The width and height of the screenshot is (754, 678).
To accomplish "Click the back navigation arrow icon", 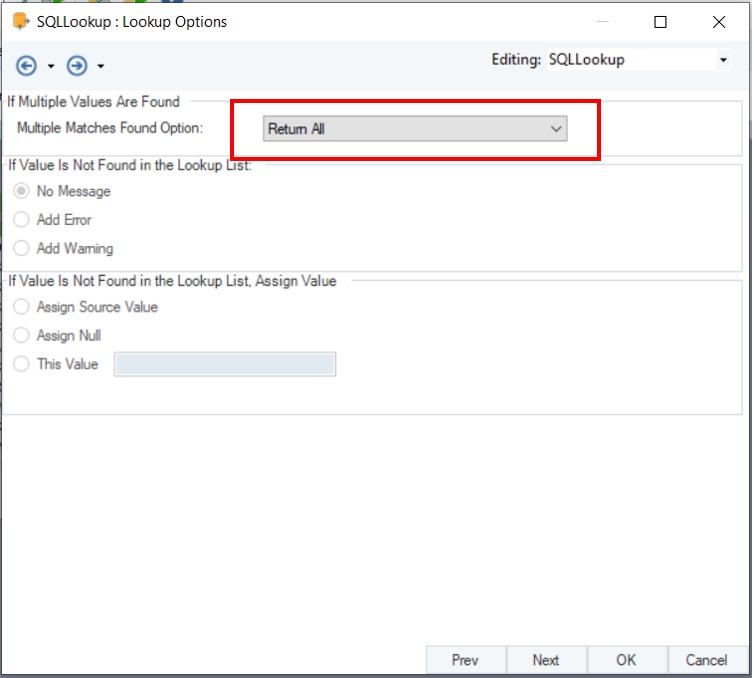I will (x=27, y=66).
